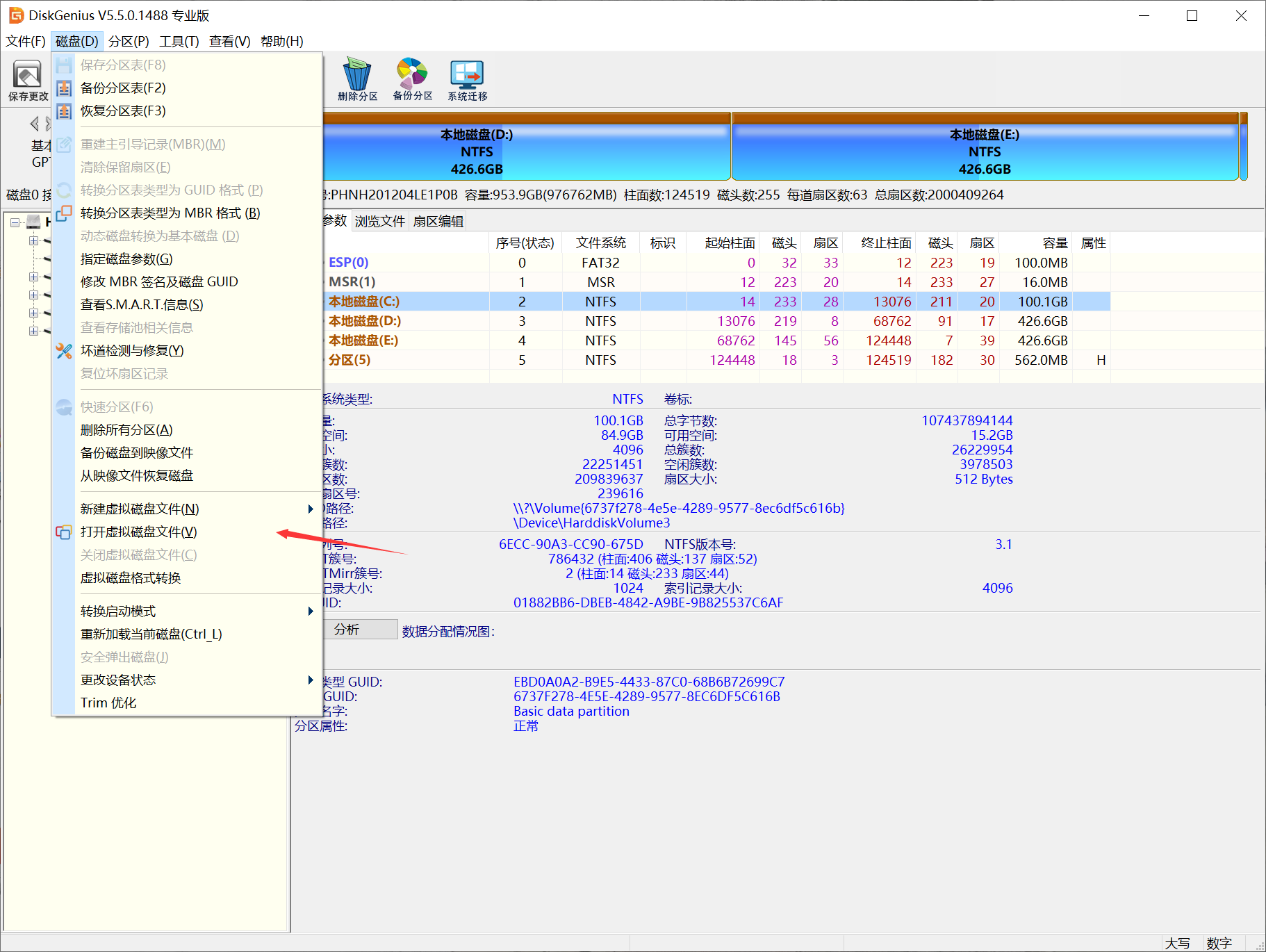
Task: Select Trim 优化 menu entry
Action: click(x=188, y=703)
